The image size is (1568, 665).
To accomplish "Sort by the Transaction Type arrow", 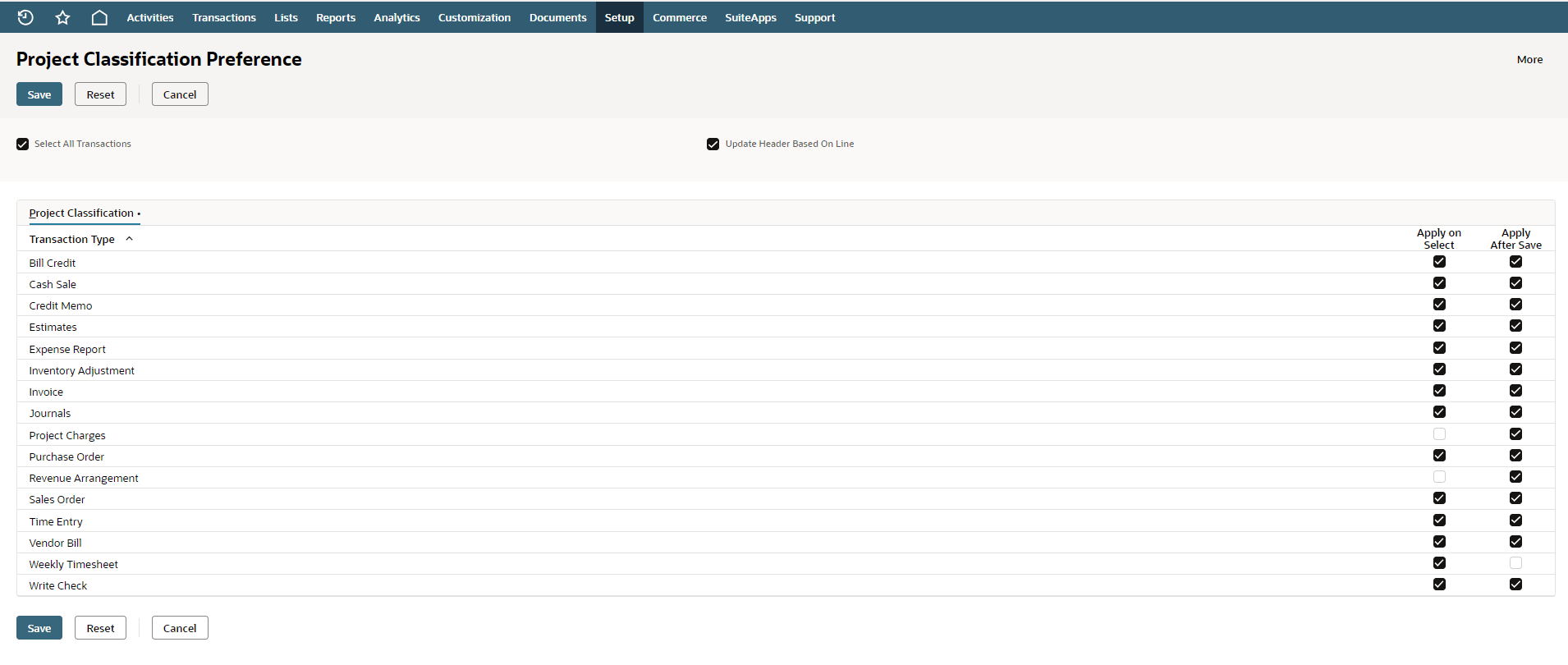I will [129, 239].
